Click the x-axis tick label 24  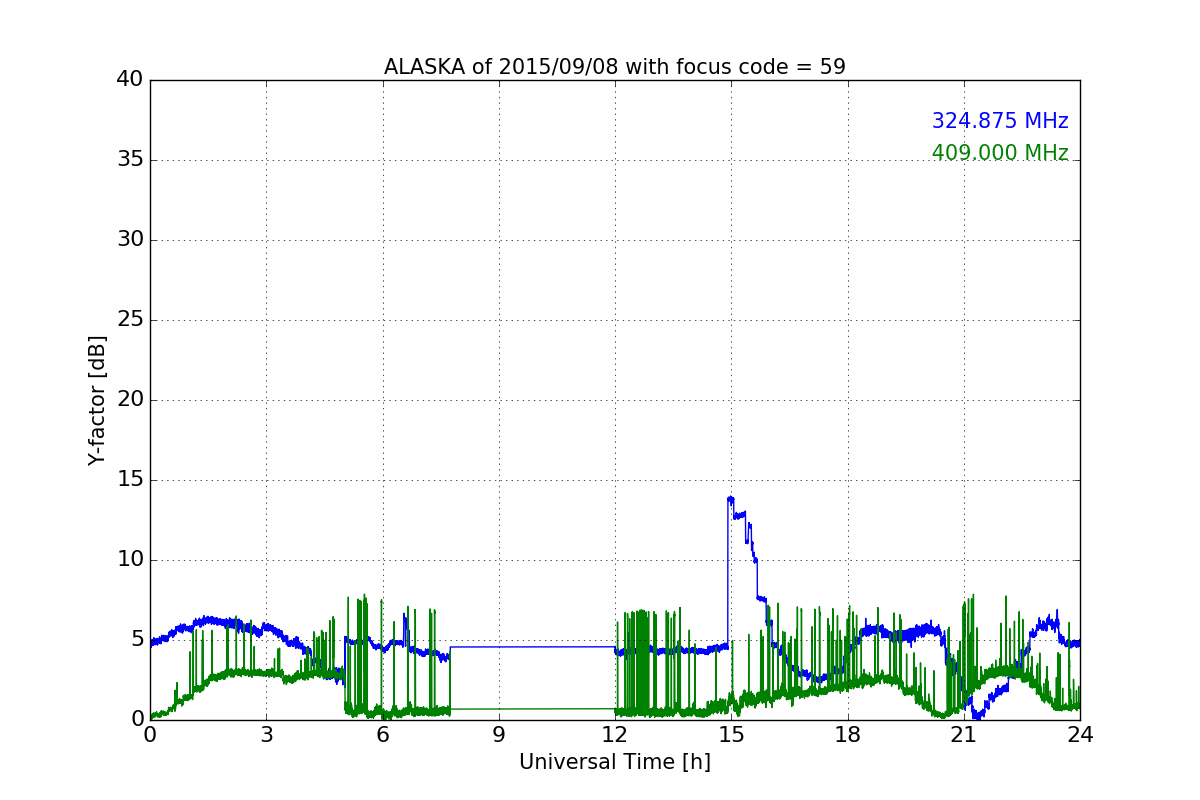1080,734
